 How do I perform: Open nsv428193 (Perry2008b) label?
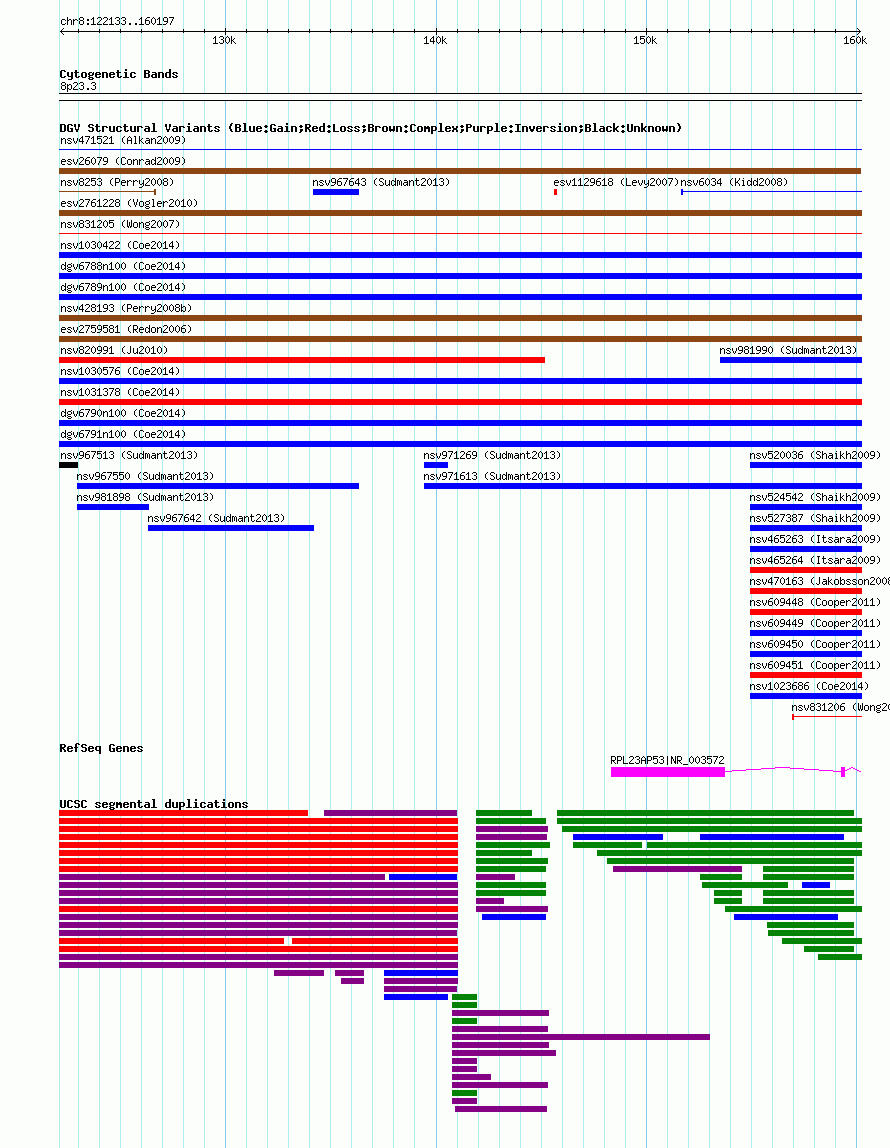[x=126, y=308]
